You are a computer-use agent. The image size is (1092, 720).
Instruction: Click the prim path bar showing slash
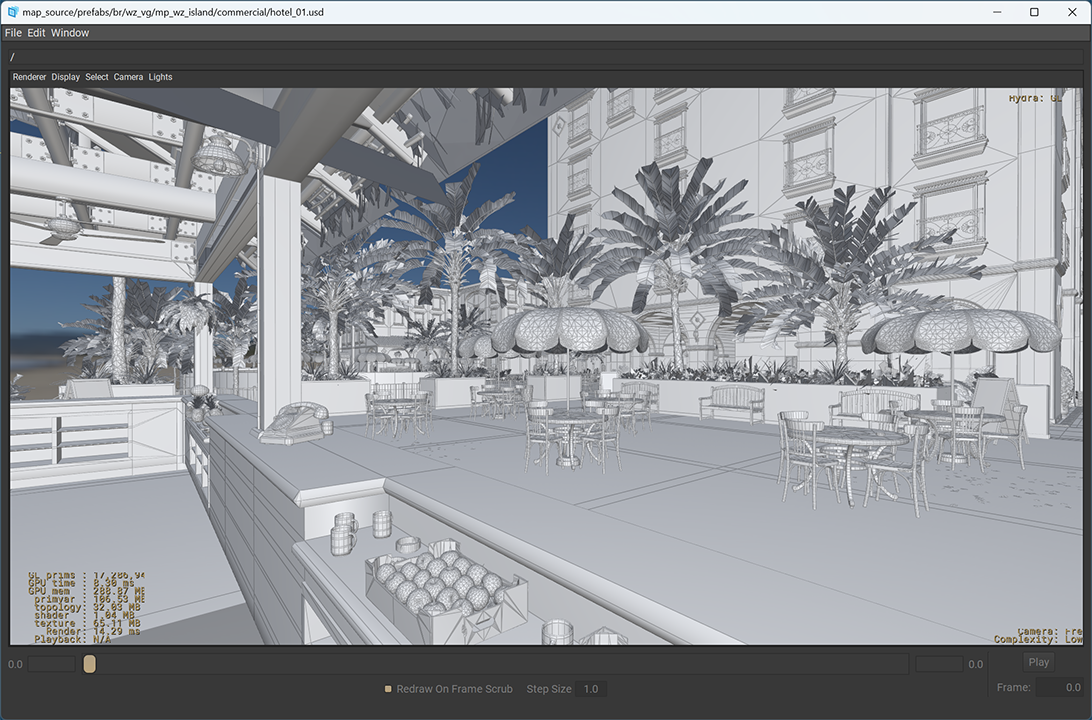point(546,57)
